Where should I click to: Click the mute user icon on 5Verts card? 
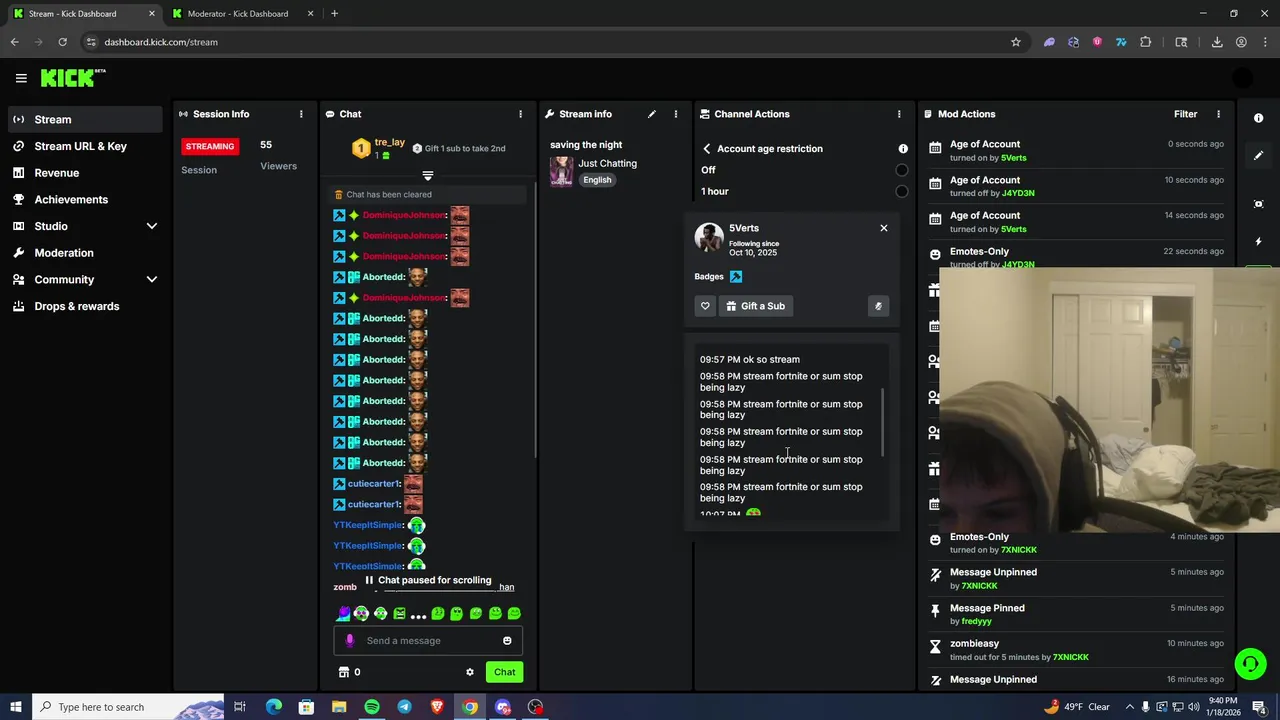coord(878,306)
